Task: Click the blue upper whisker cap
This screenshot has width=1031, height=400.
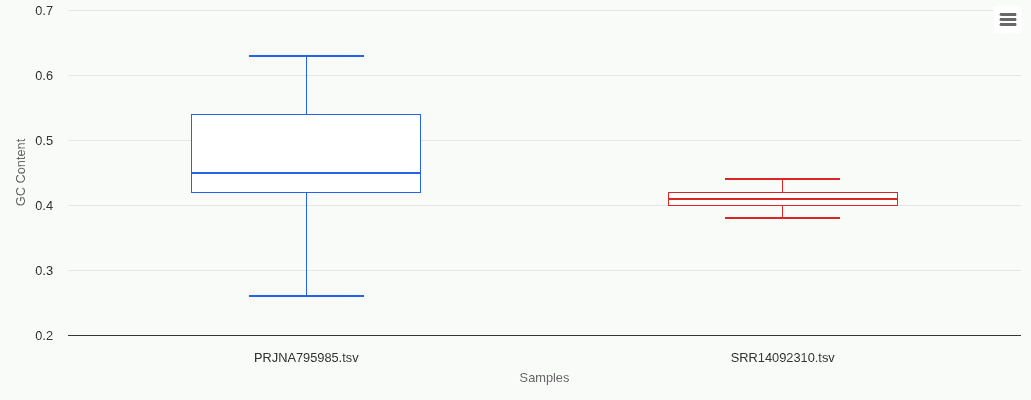Action: tap(306, 56)
